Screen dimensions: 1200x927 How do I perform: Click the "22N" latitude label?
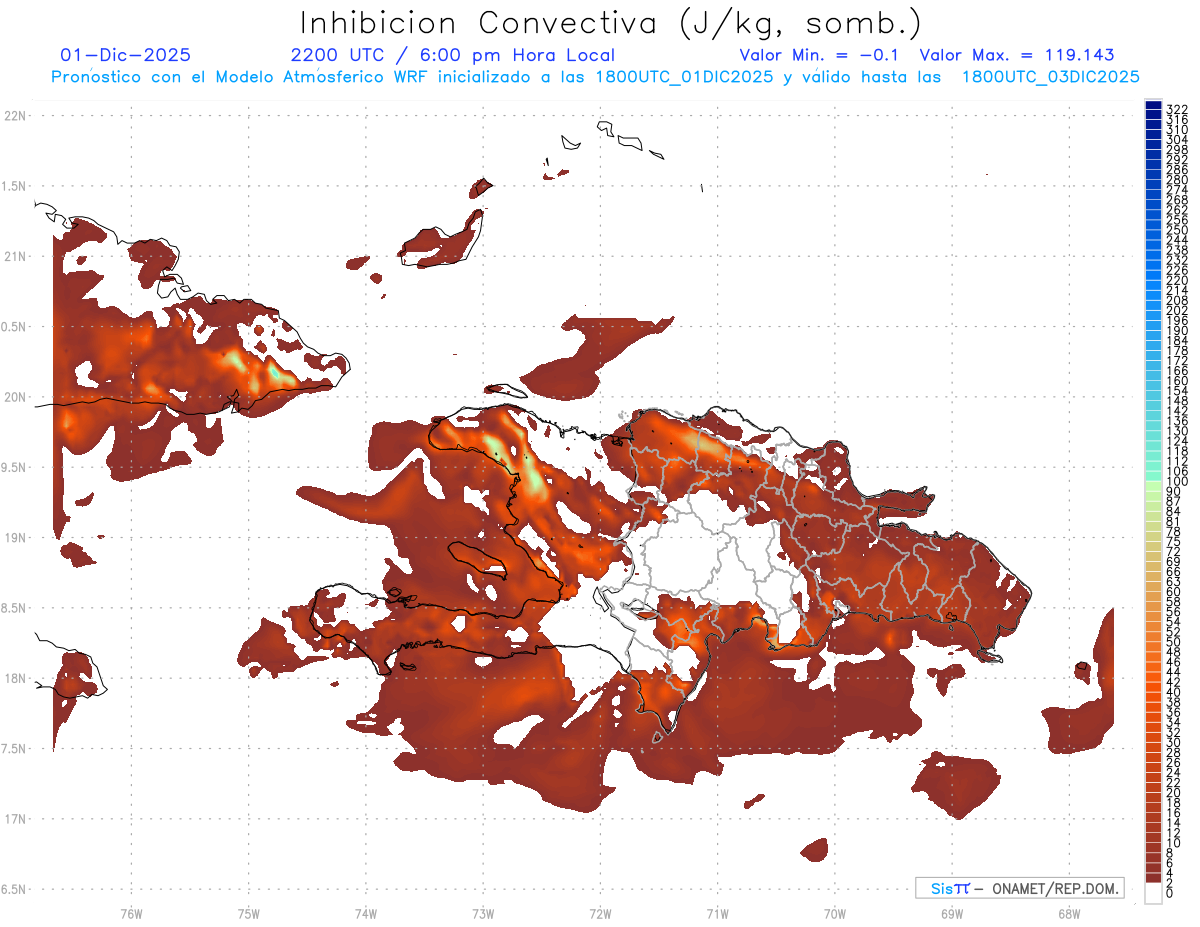click(14, 116)
